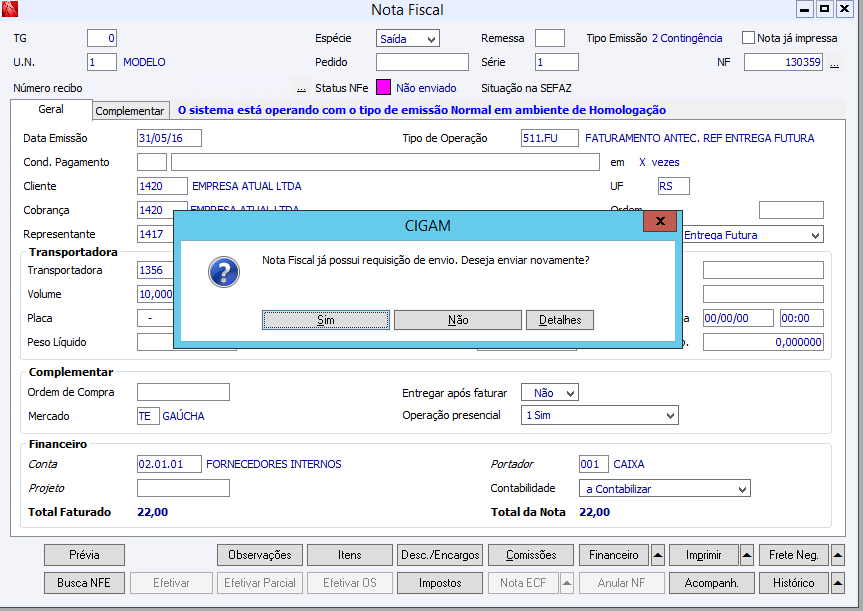Click the Imprimir button
The width and height of the screenshot is (863, 611).
click(704, 555)
